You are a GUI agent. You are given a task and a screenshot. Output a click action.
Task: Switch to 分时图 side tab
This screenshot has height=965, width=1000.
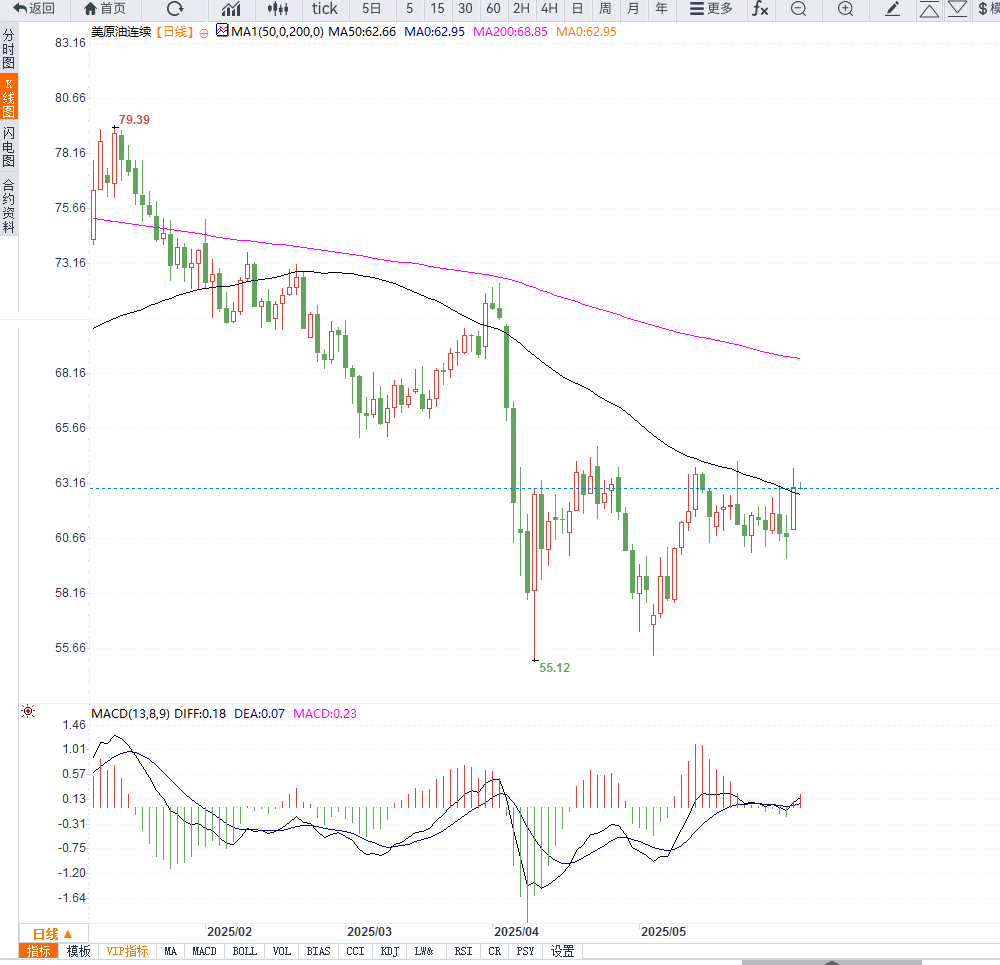pos(9,48)
